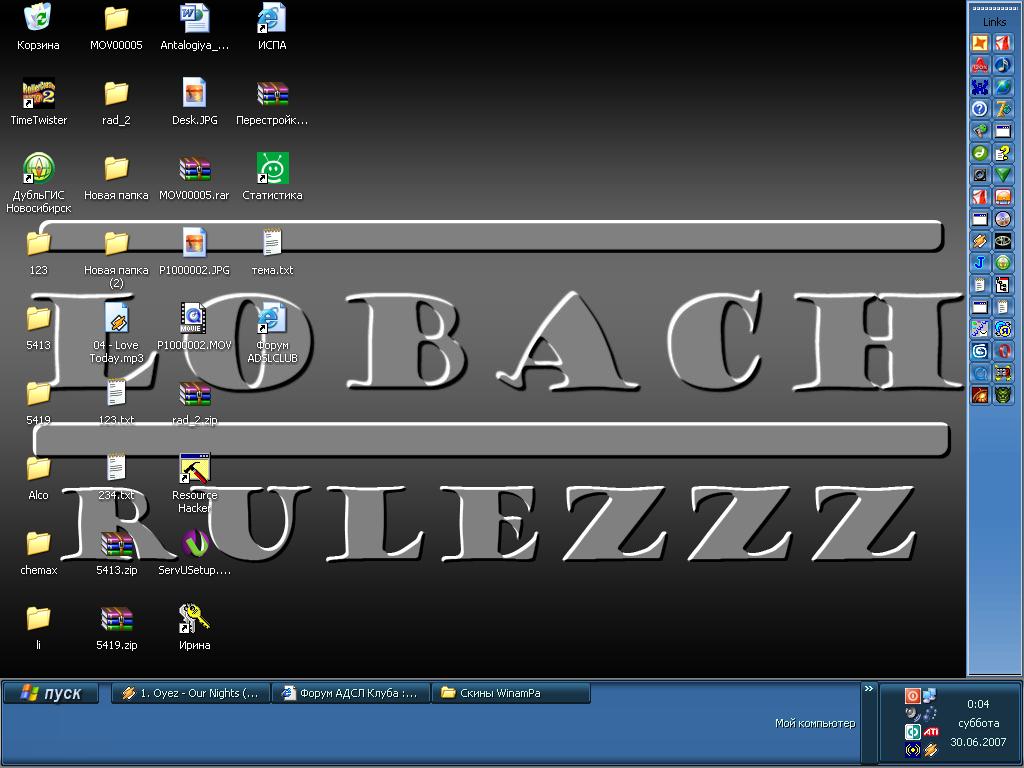This screenshot has height=768, width=1024.
Task: Open the Мой компьютер toolbar
Action: tap(814, 723)
